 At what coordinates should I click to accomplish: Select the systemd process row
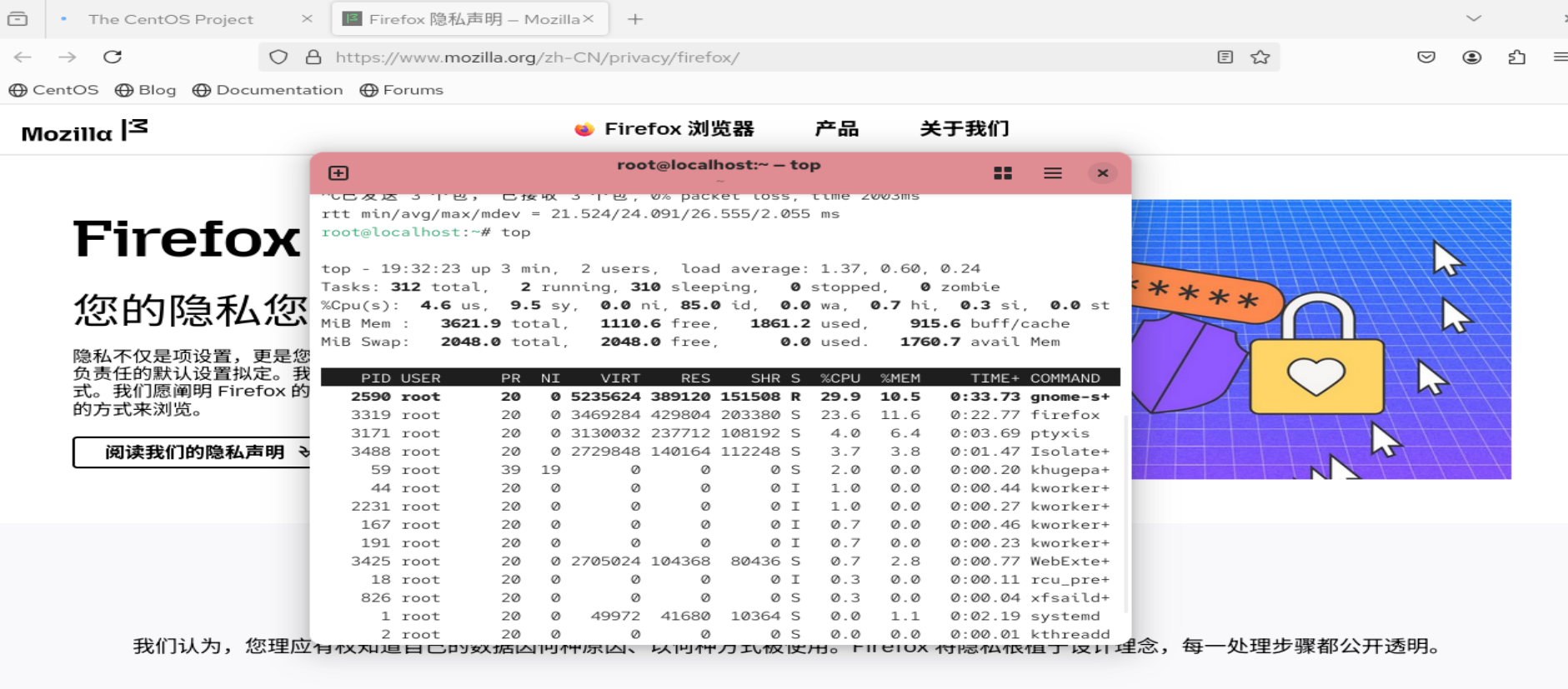pos(720,617)
